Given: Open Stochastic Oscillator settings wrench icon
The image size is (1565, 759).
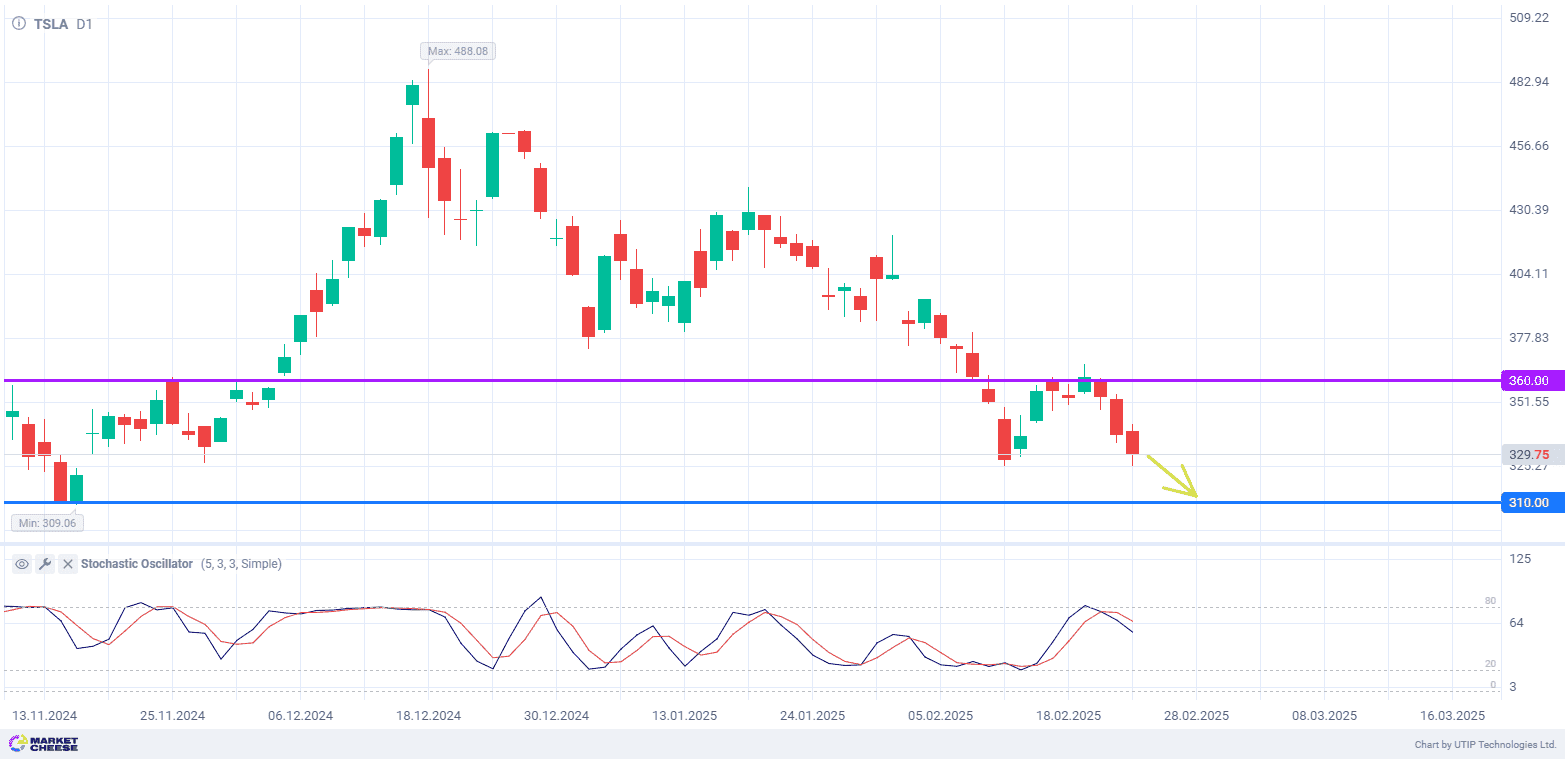Looking at the screenshot, I should [45, 564].
